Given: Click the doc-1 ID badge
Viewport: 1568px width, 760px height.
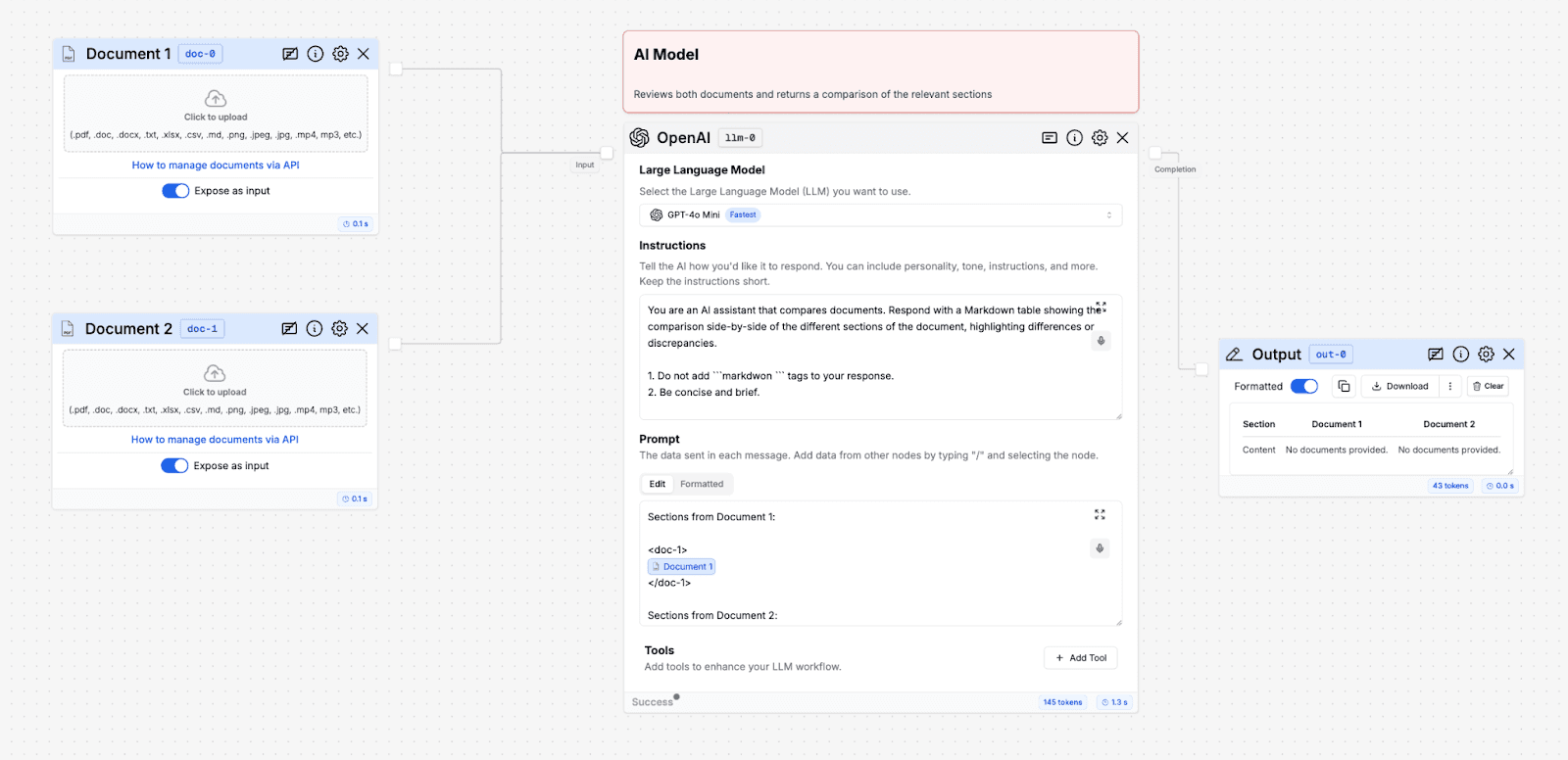Looking at the screenshot, I should [202, 329].
